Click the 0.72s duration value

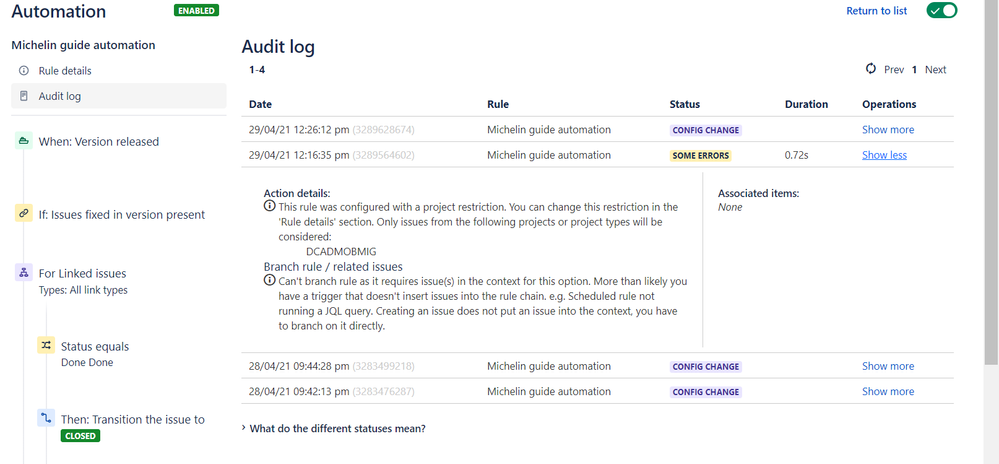pyautogui.click(x=796, y=155)
